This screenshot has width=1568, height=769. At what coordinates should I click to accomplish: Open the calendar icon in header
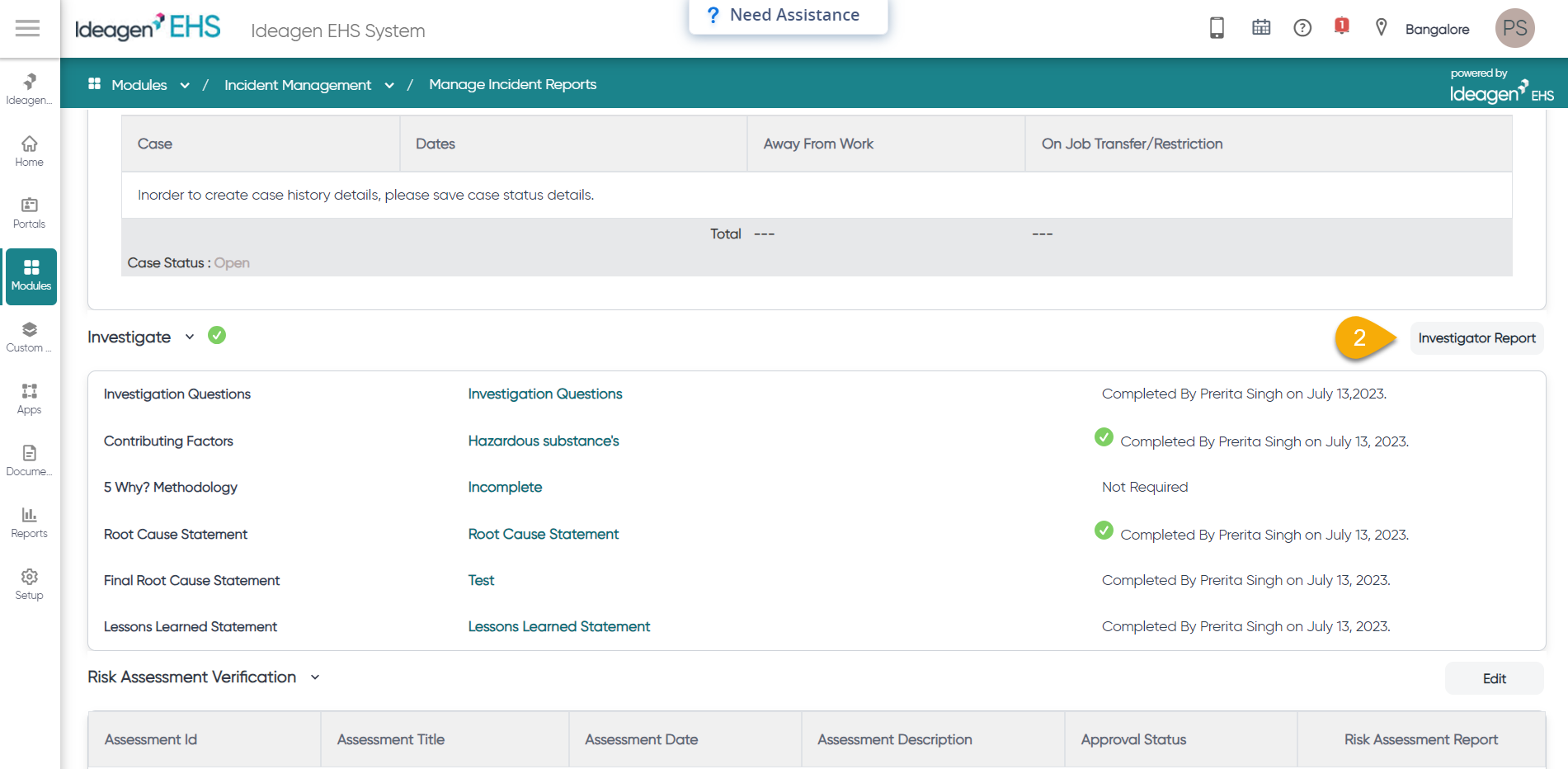(1261, 28)
